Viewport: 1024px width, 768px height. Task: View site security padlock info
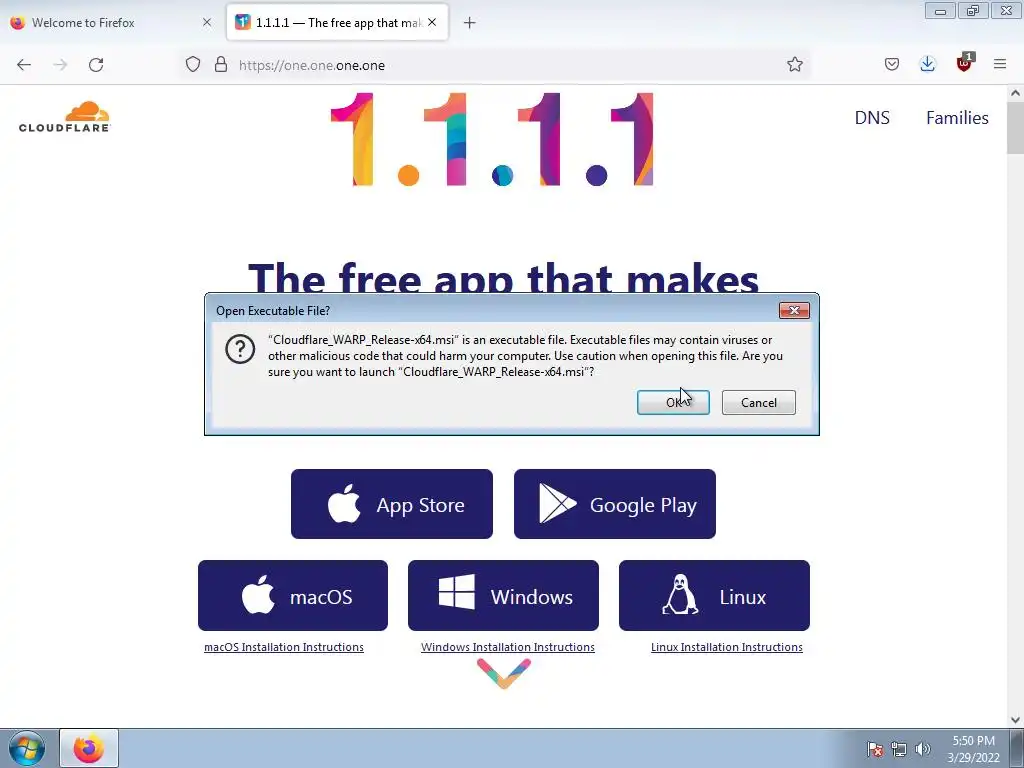point(221,65)
